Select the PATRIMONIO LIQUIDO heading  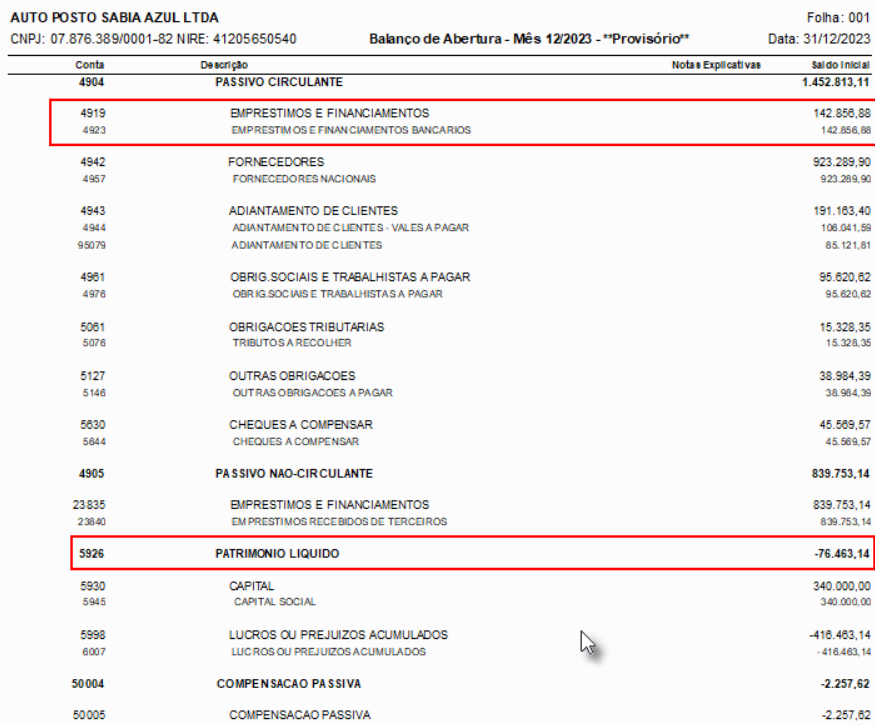(x=277, y=554)
